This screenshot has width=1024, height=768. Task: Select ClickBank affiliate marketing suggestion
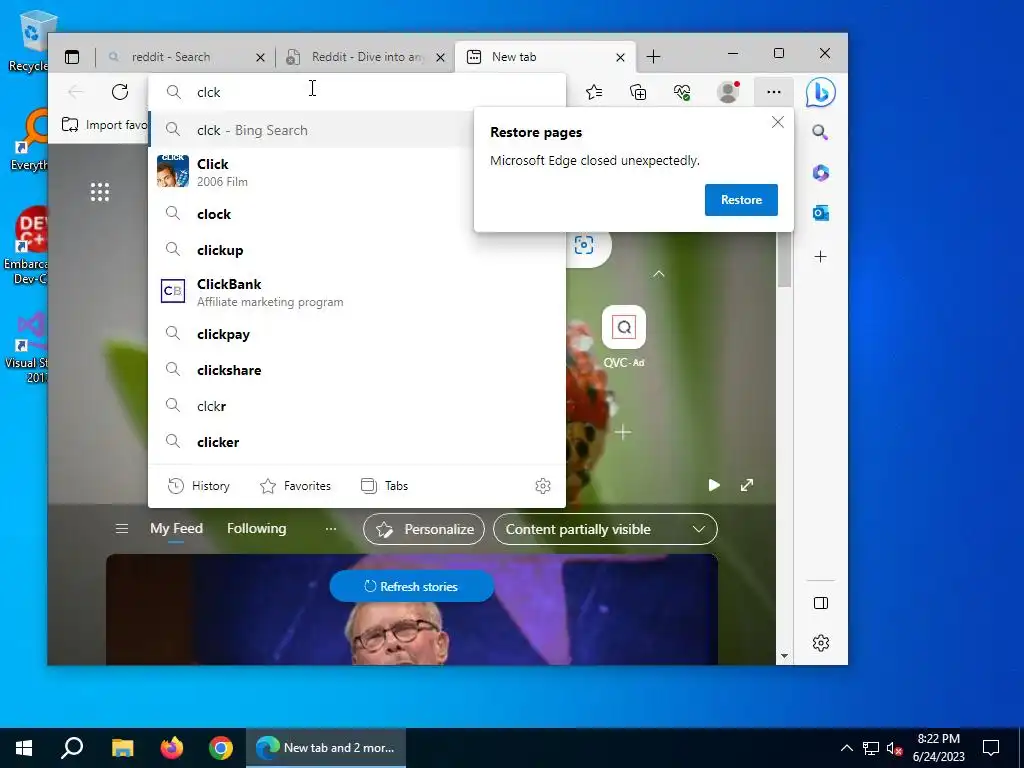coord(357,292)
